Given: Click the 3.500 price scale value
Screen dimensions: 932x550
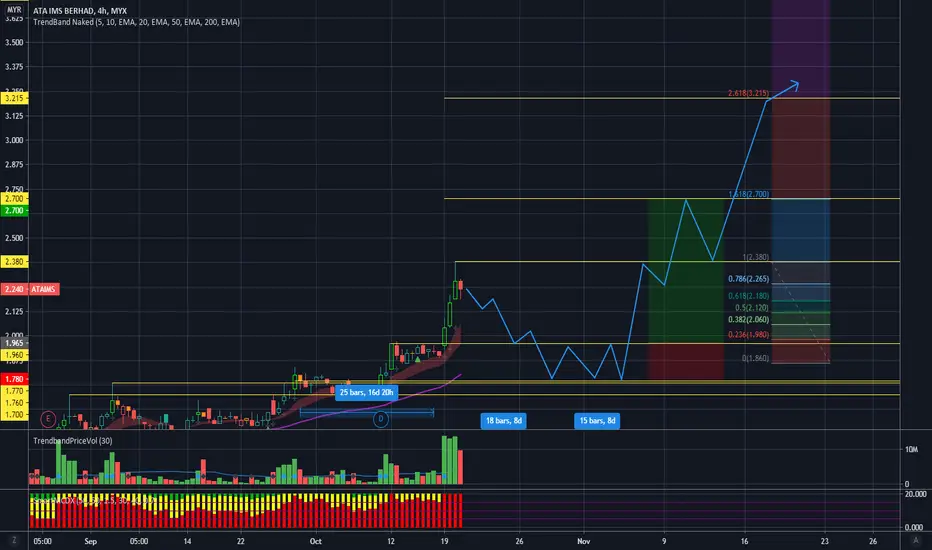Looking at the screenshot, I should [x=14, y=42].
